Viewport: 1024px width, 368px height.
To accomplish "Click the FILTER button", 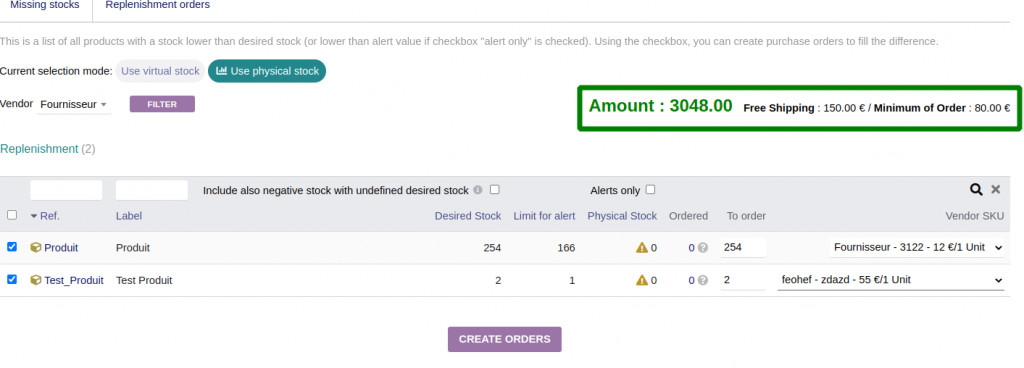I will click(162, 104).
